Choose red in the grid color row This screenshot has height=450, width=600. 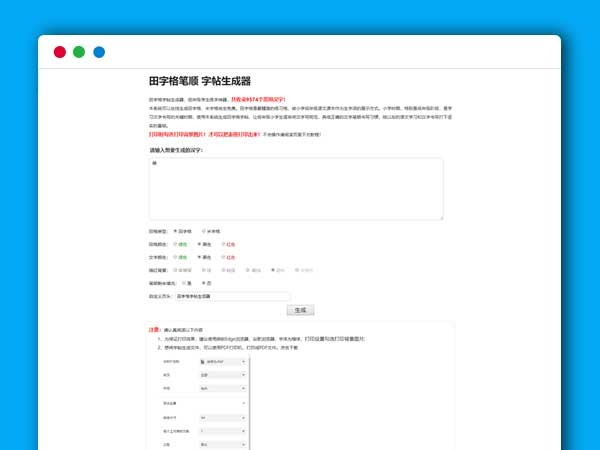tap(222, 243)
